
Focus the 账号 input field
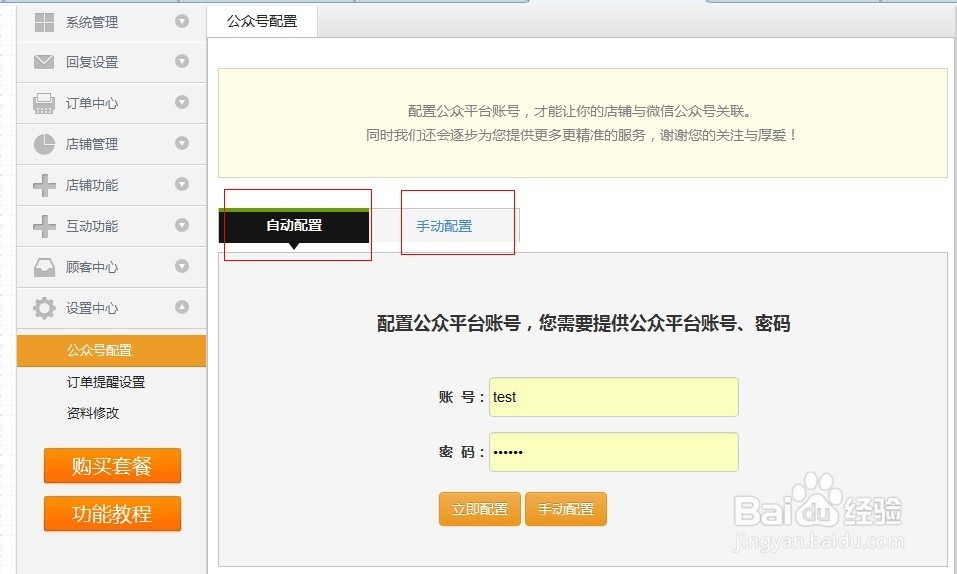tap(614, 397)
